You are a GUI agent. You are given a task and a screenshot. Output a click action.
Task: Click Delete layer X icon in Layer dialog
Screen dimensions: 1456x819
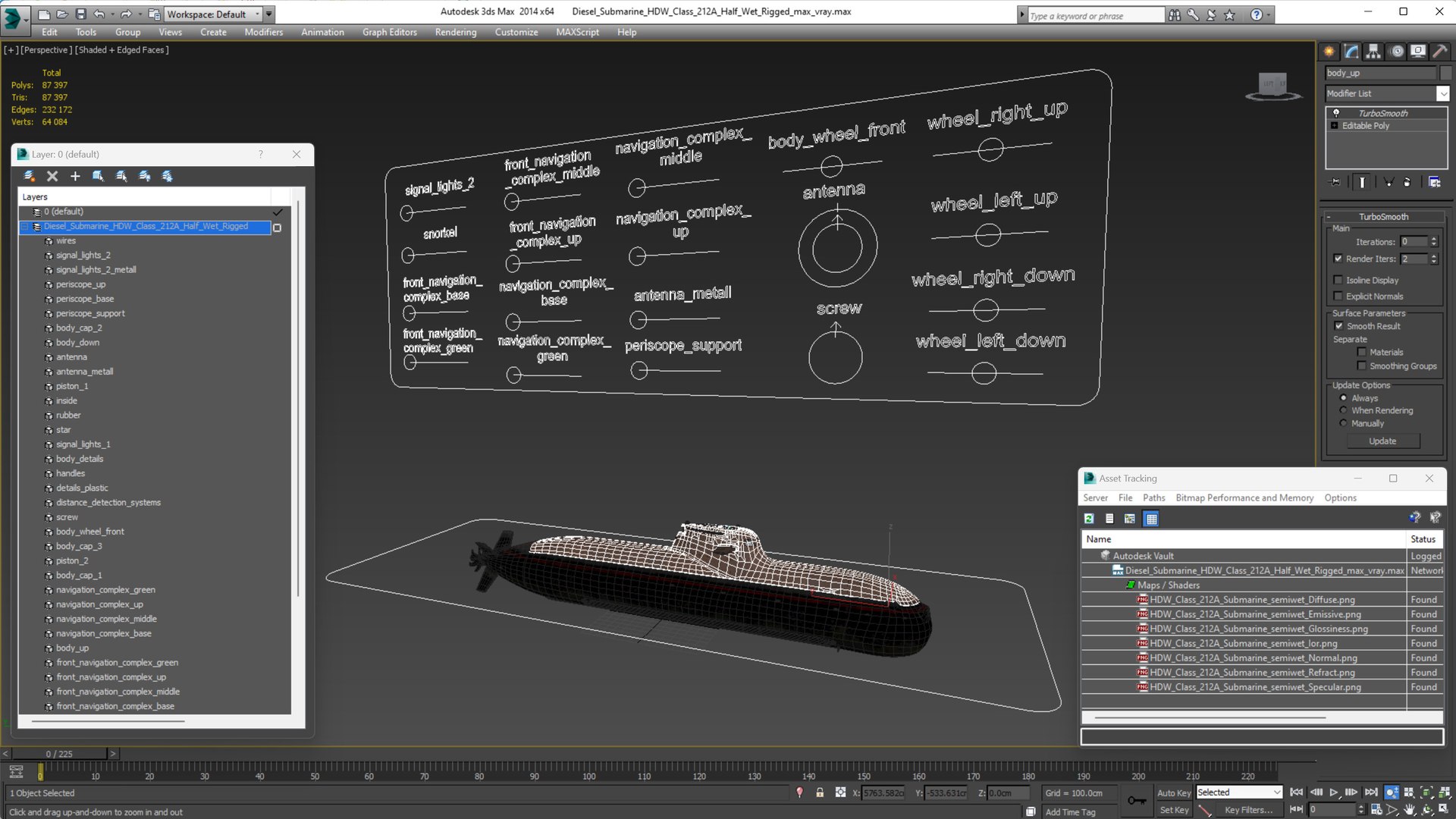point(52,176)
